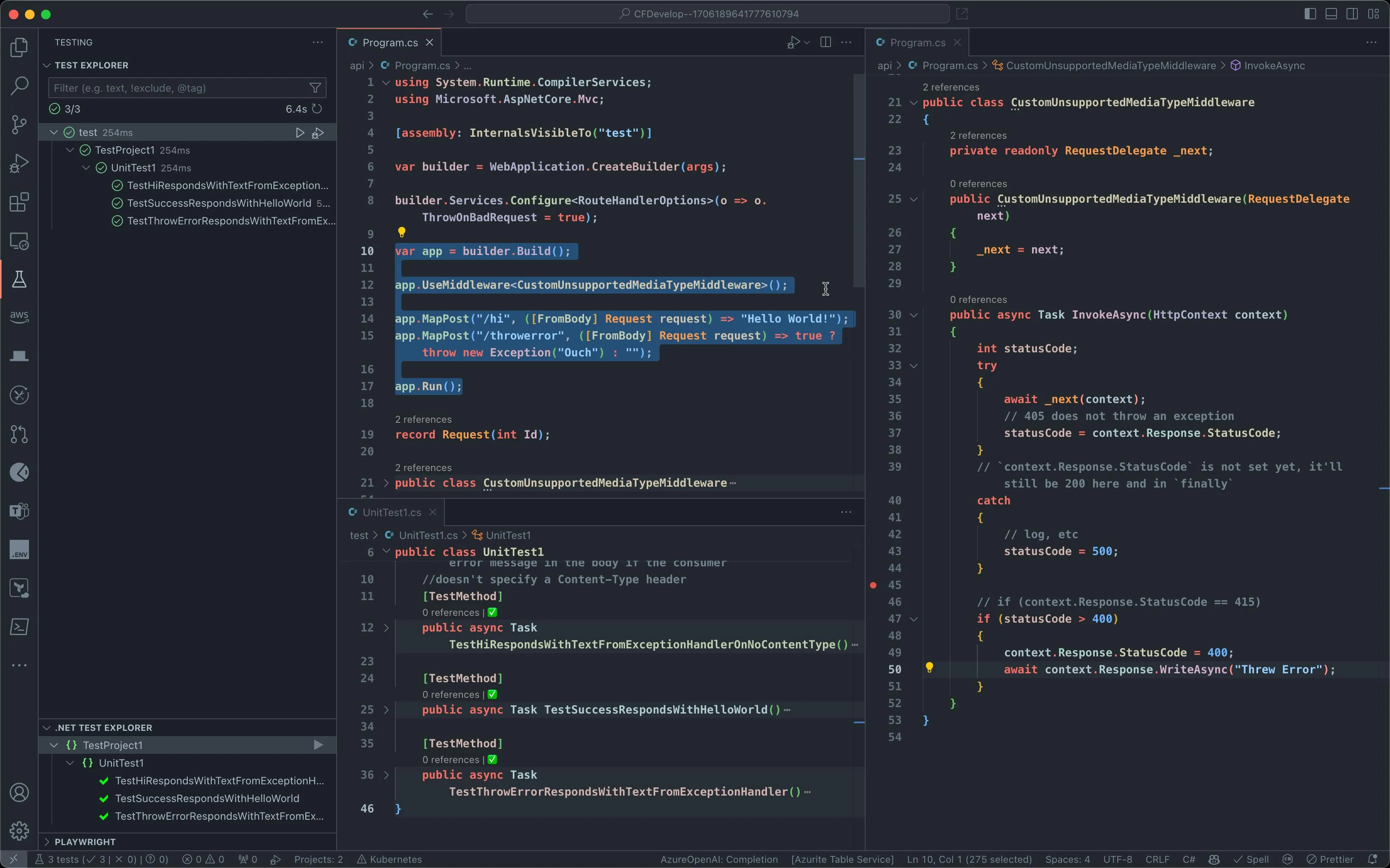The width and height of the screenshot is (1390, 868).
Task: Toggle the bottom panel layout button
Action: (x=1331, y=14)
